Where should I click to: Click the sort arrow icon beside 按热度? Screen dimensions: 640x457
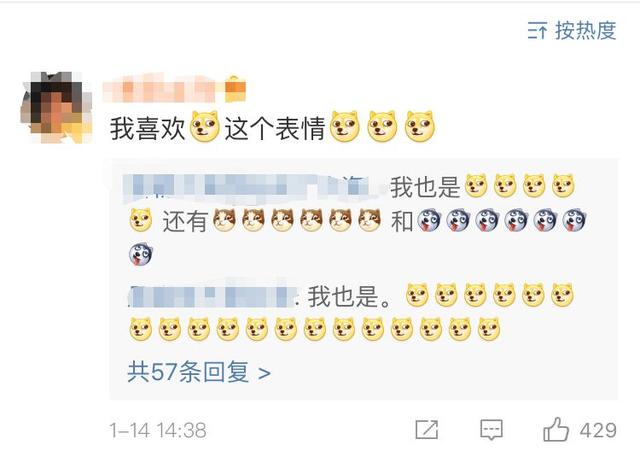tap(537, 31)
